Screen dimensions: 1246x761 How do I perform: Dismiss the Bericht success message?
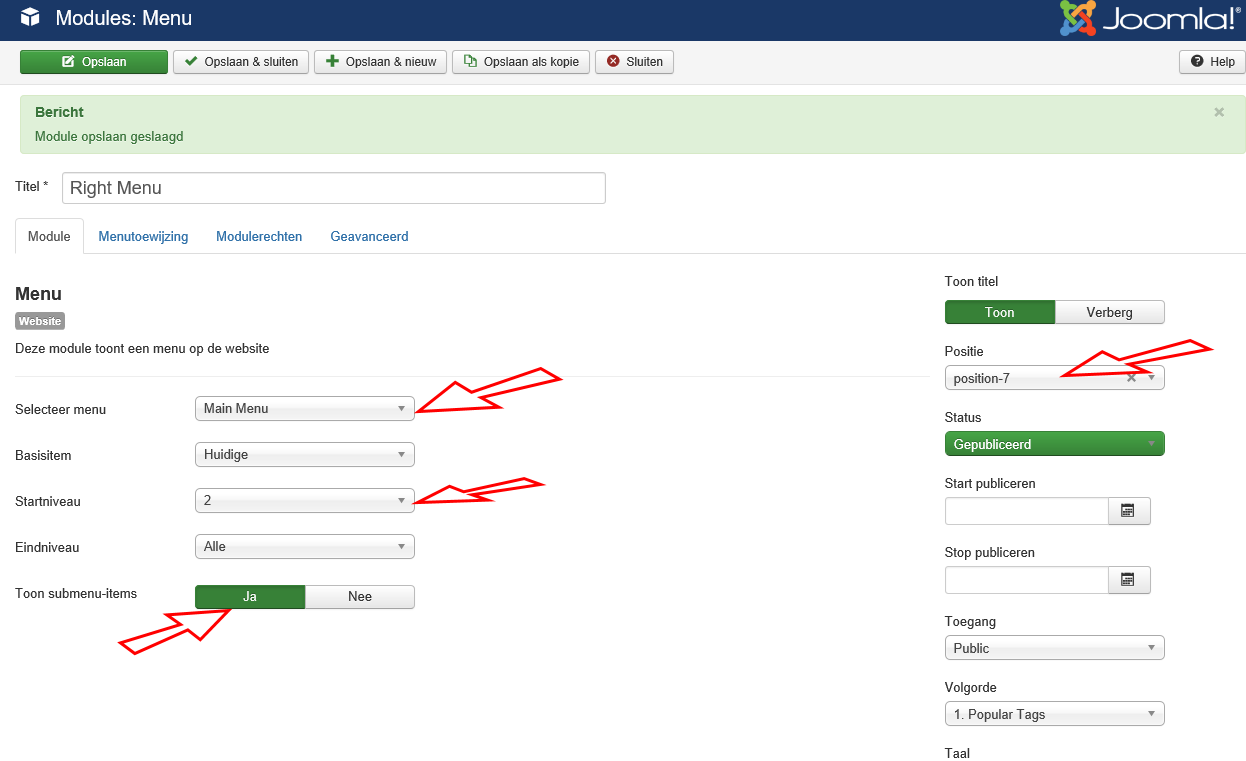coord(1219,112)
